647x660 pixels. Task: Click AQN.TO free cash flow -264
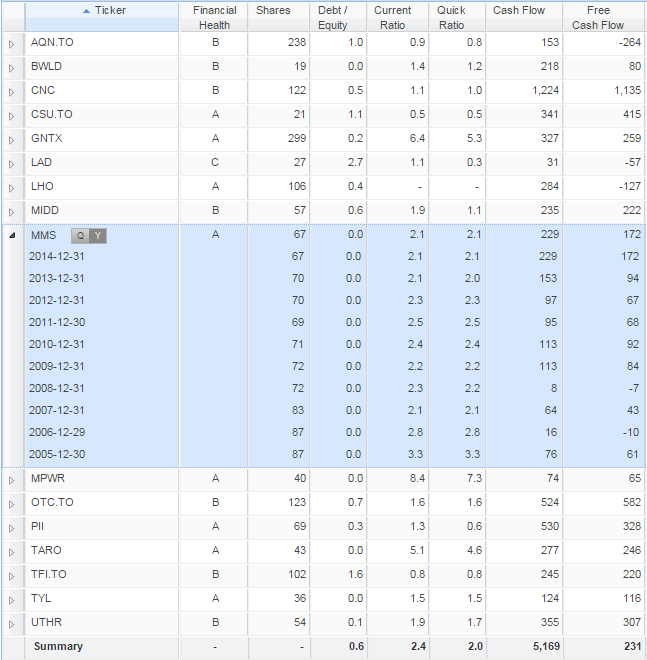[x=629, y=43]
